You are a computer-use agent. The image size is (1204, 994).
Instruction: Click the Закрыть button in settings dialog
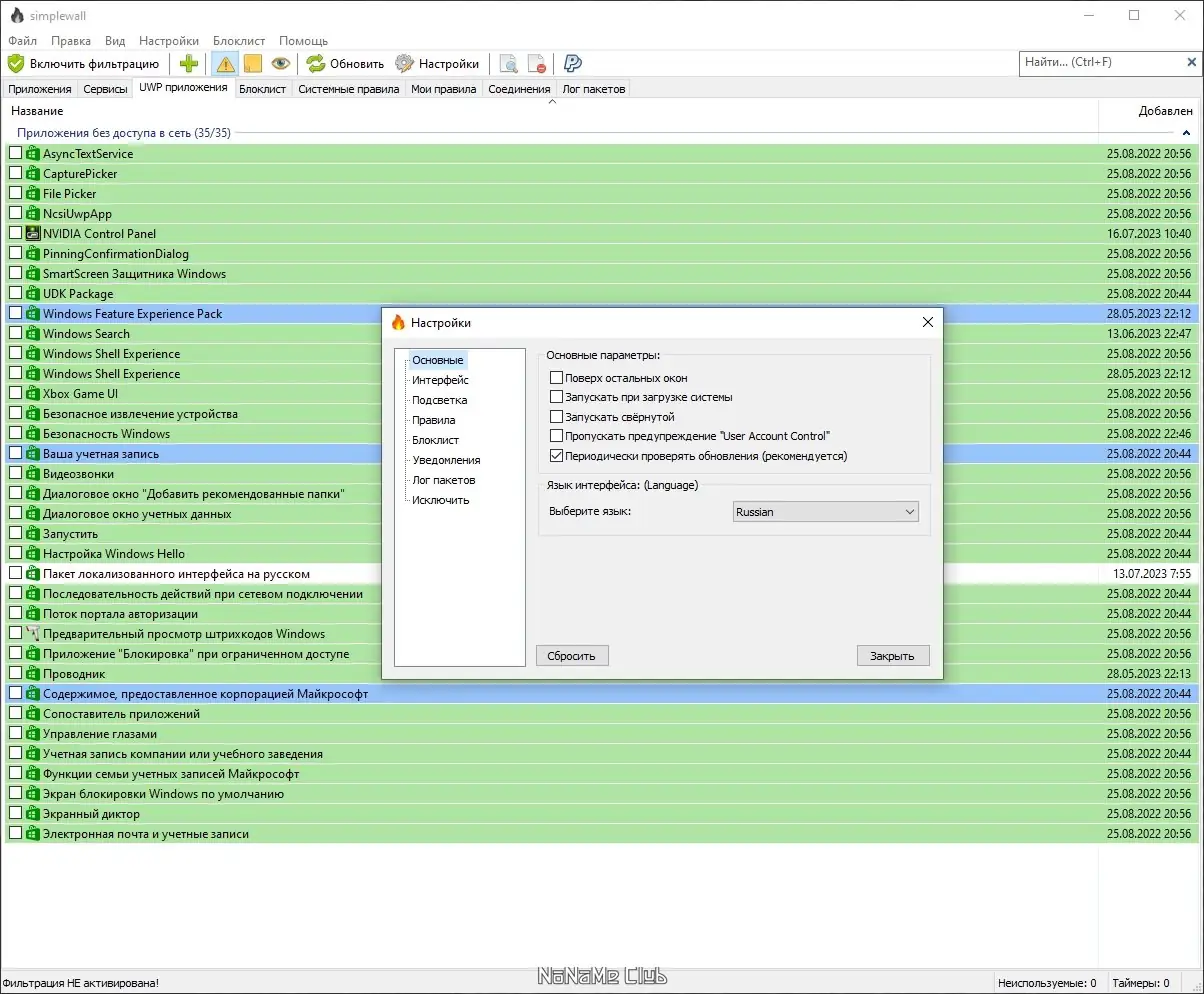click(x=892, y=656)
